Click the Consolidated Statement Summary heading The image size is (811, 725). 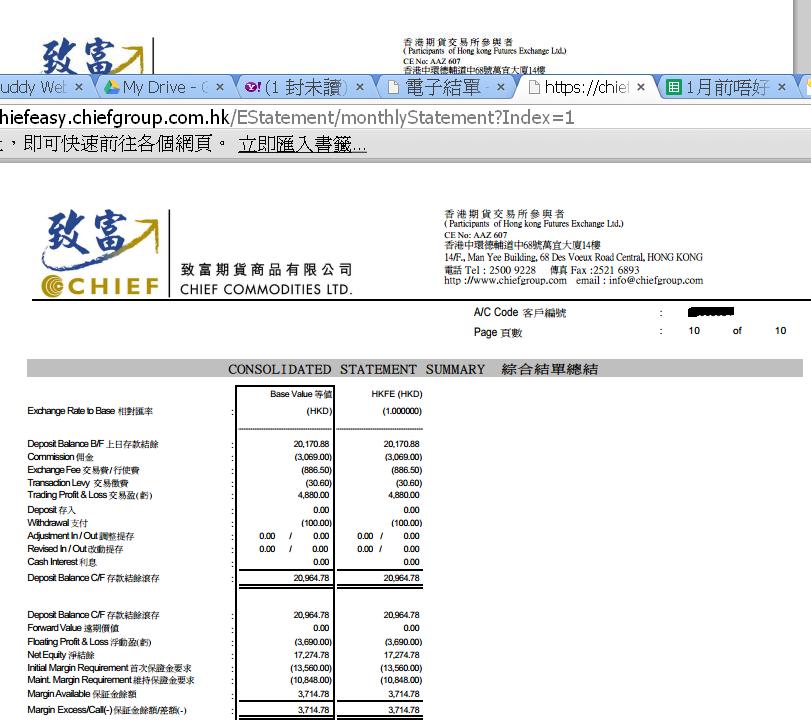pos(413,369)
